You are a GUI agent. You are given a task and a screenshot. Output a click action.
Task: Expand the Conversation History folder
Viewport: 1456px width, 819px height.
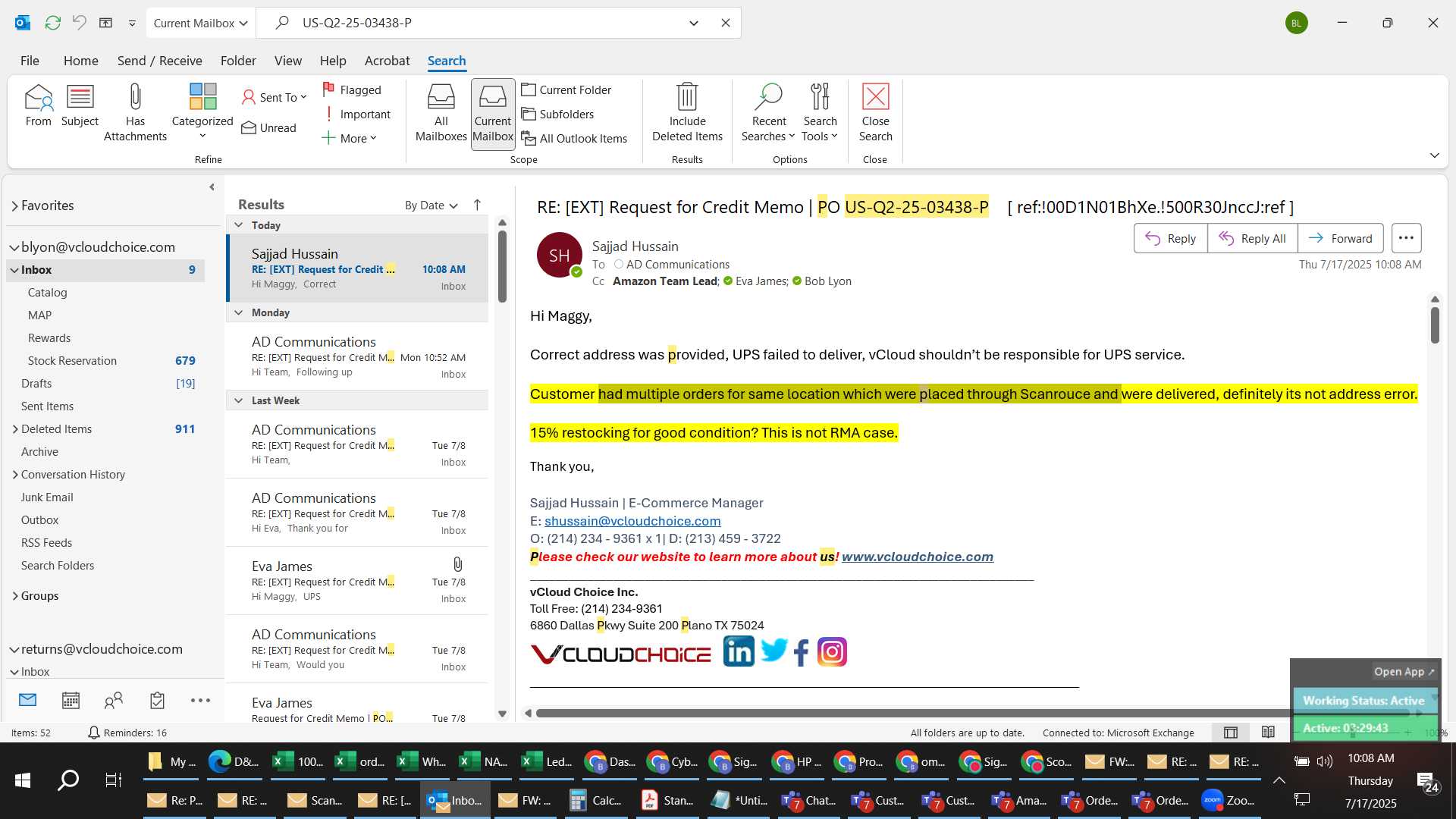(15, 475)
